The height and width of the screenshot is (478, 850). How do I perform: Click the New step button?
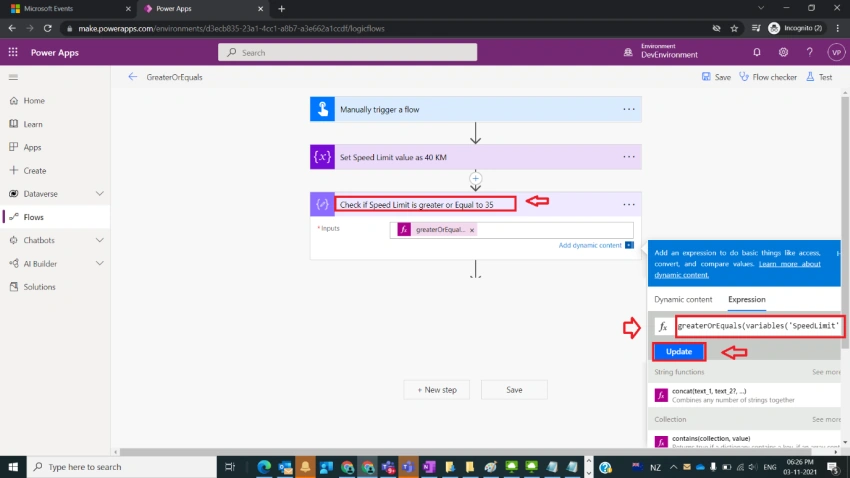436,390
